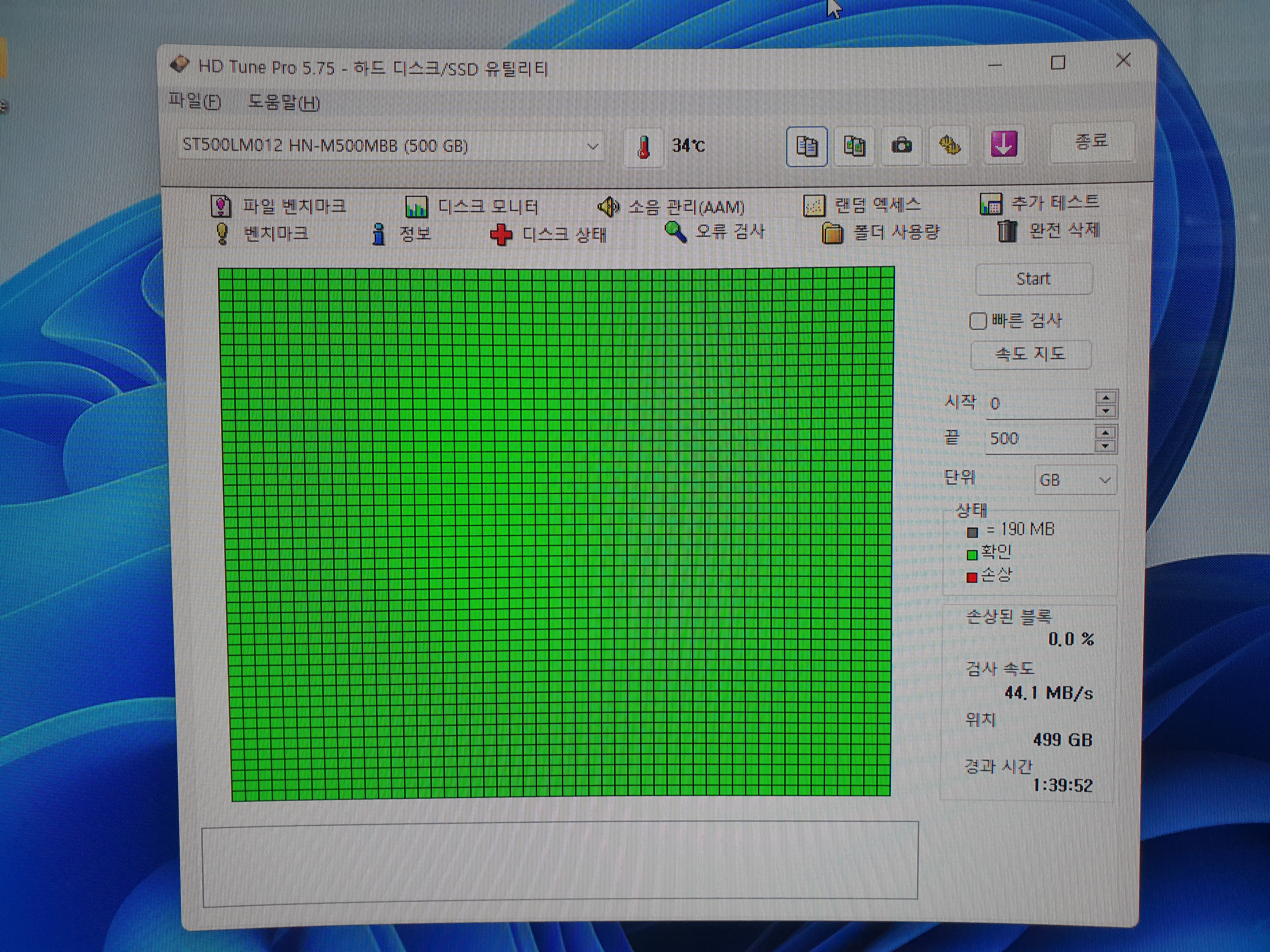Increase the 끝 value with up arrow
The width and height of the screenshot is (1270, 952).
click(1106, 432)
